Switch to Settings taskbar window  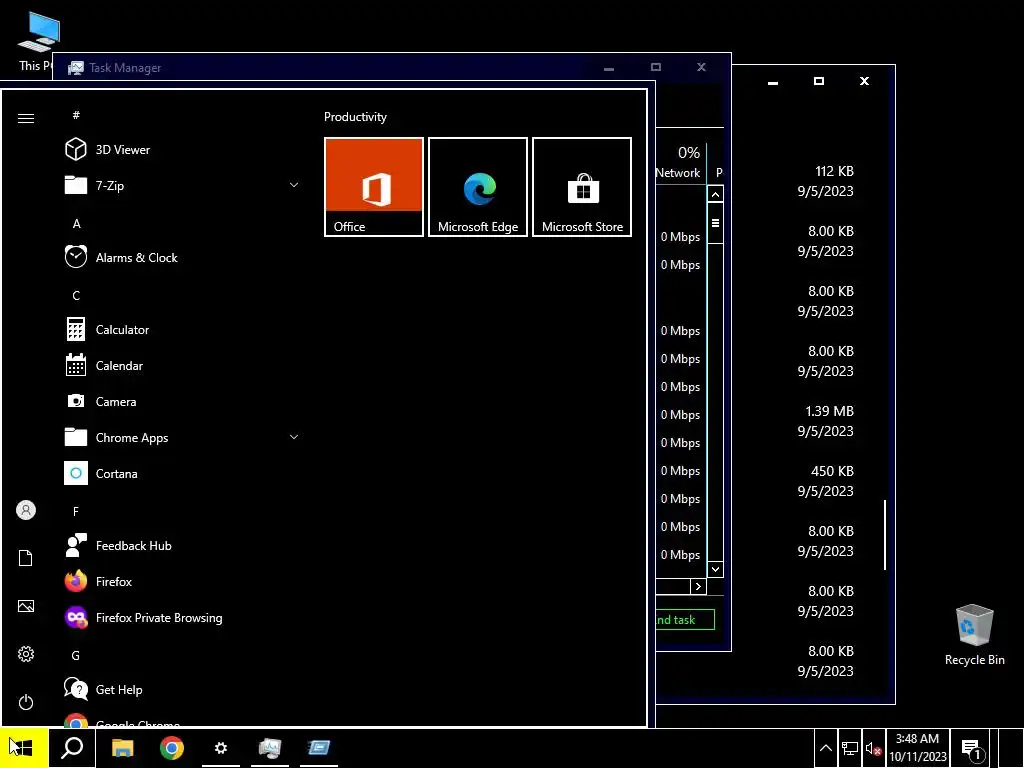[221, 748]
